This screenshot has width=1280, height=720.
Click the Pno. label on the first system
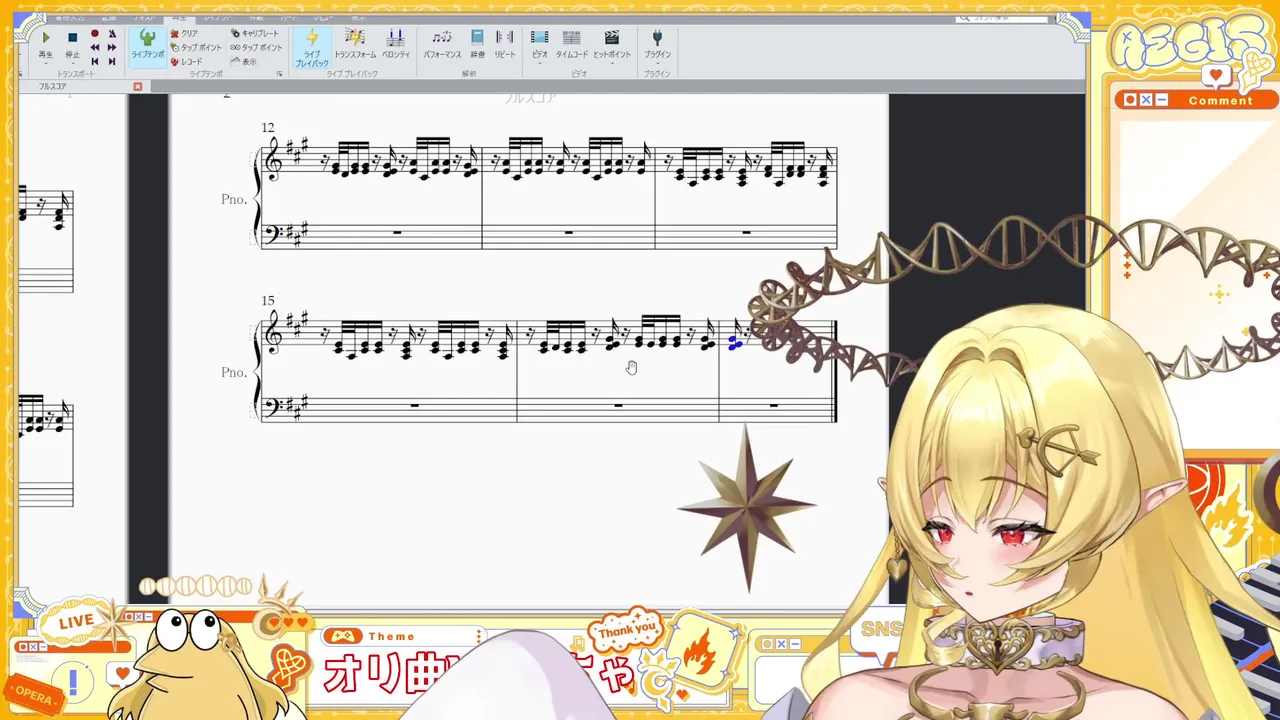click(234, 199)
